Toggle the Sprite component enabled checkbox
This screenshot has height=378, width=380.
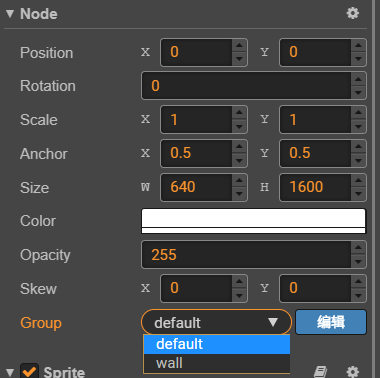point(29,371)
